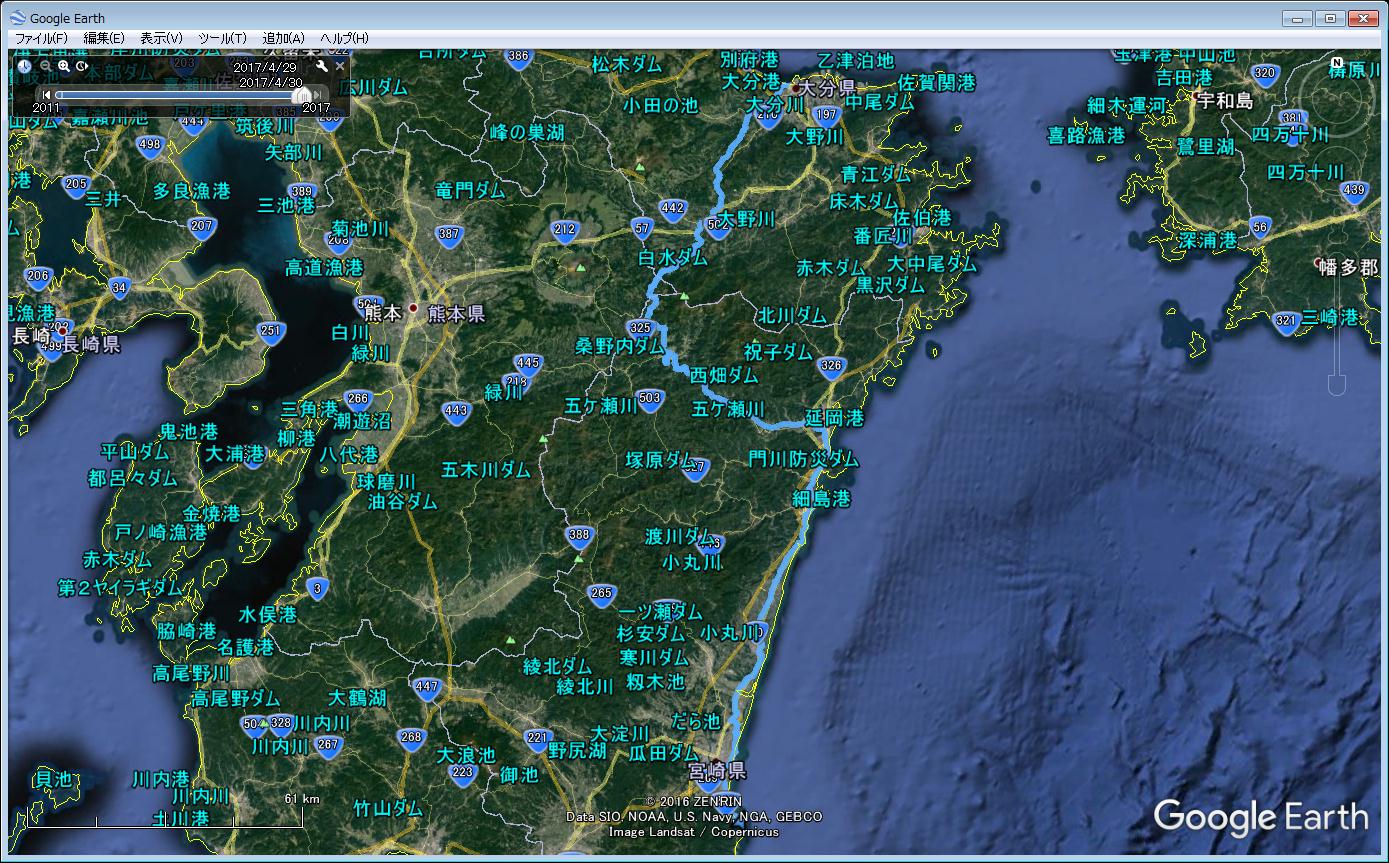
Task: Step forward to the timeline end
Action: pyautogui.click(x=316, y=95)
